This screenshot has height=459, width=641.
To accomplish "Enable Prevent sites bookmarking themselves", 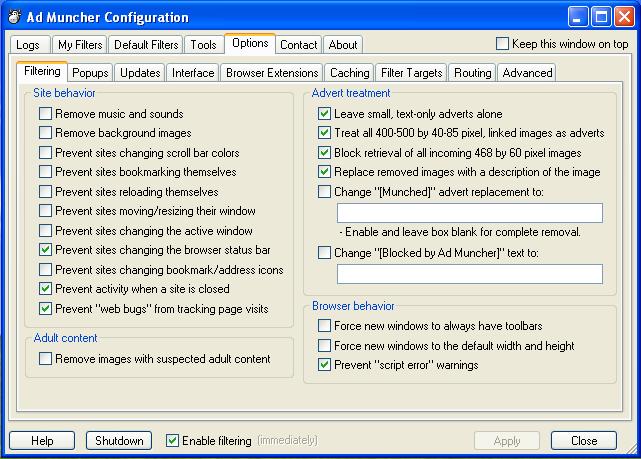I will (x=45, y=172).
